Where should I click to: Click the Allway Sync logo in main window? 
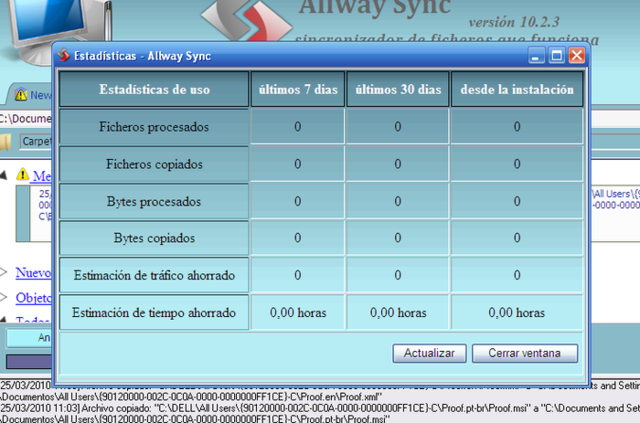247,20
